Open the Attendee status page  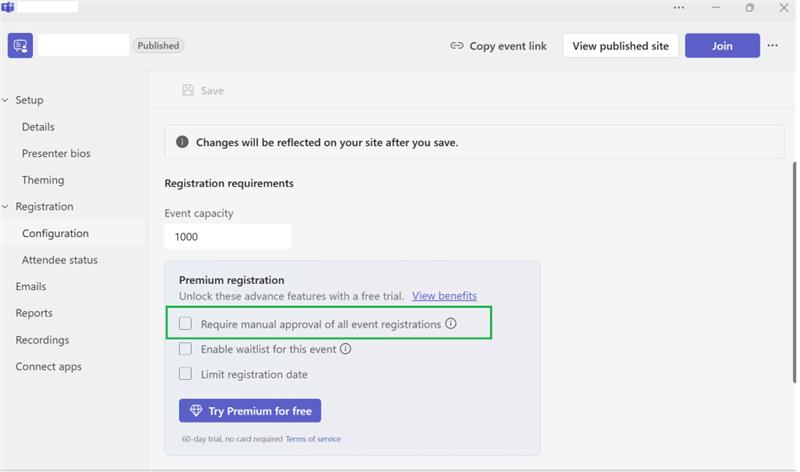pos(60,260)
